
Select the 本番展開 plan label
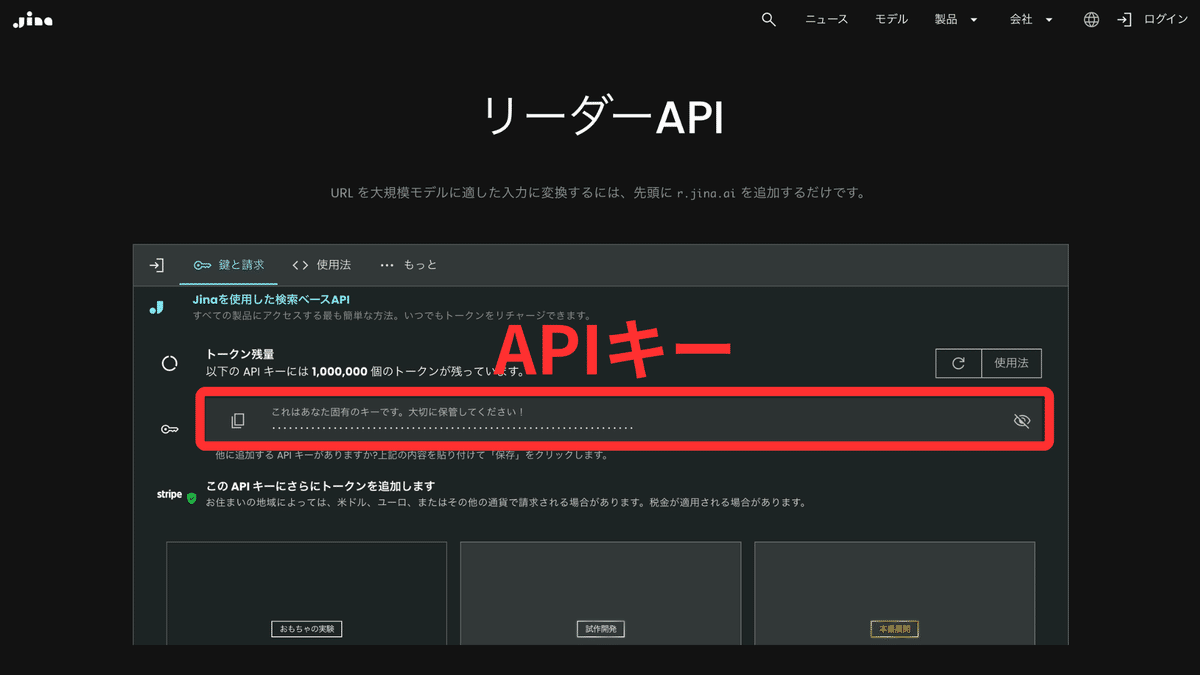(x=893, y=628)
